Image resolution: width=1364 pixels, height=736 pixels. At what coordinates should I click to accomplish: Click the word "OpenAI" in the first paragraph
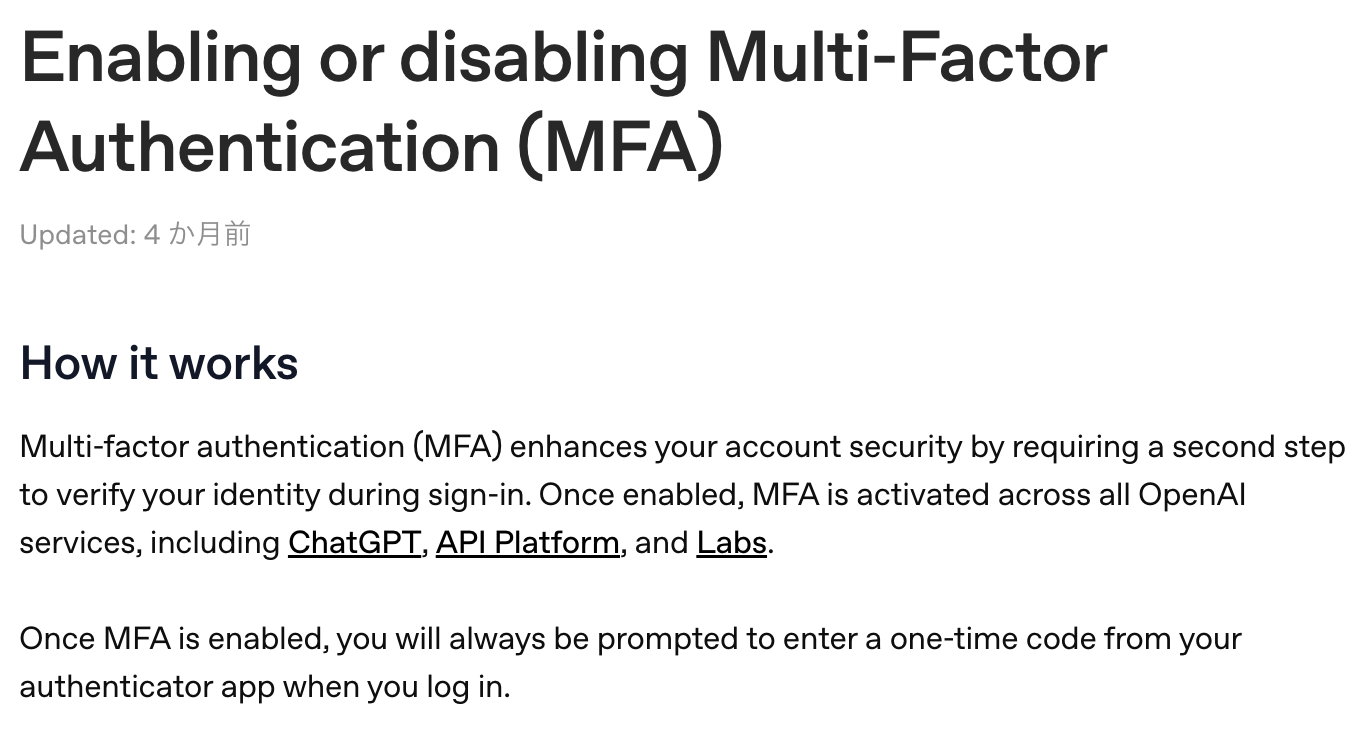coord(1192,495)
